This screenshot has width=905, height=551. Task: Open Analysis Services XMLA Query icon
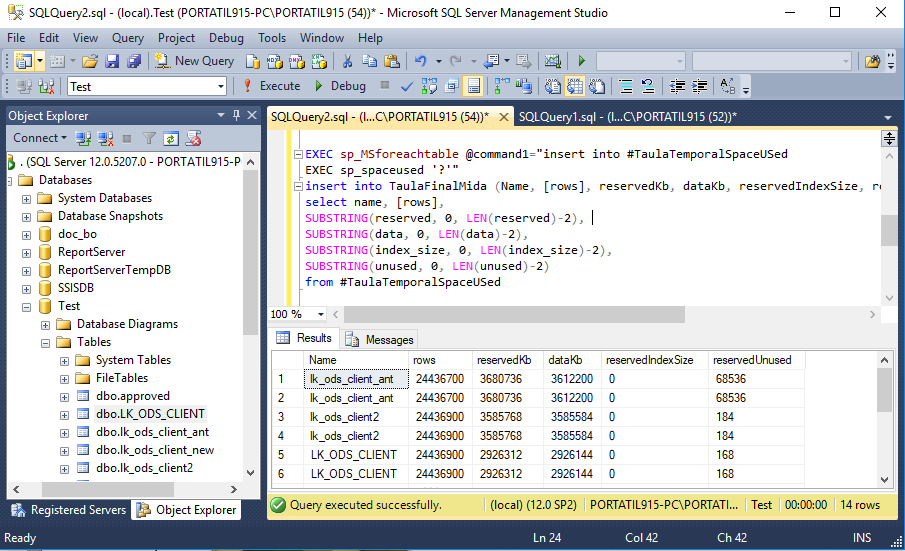(319, 61)
